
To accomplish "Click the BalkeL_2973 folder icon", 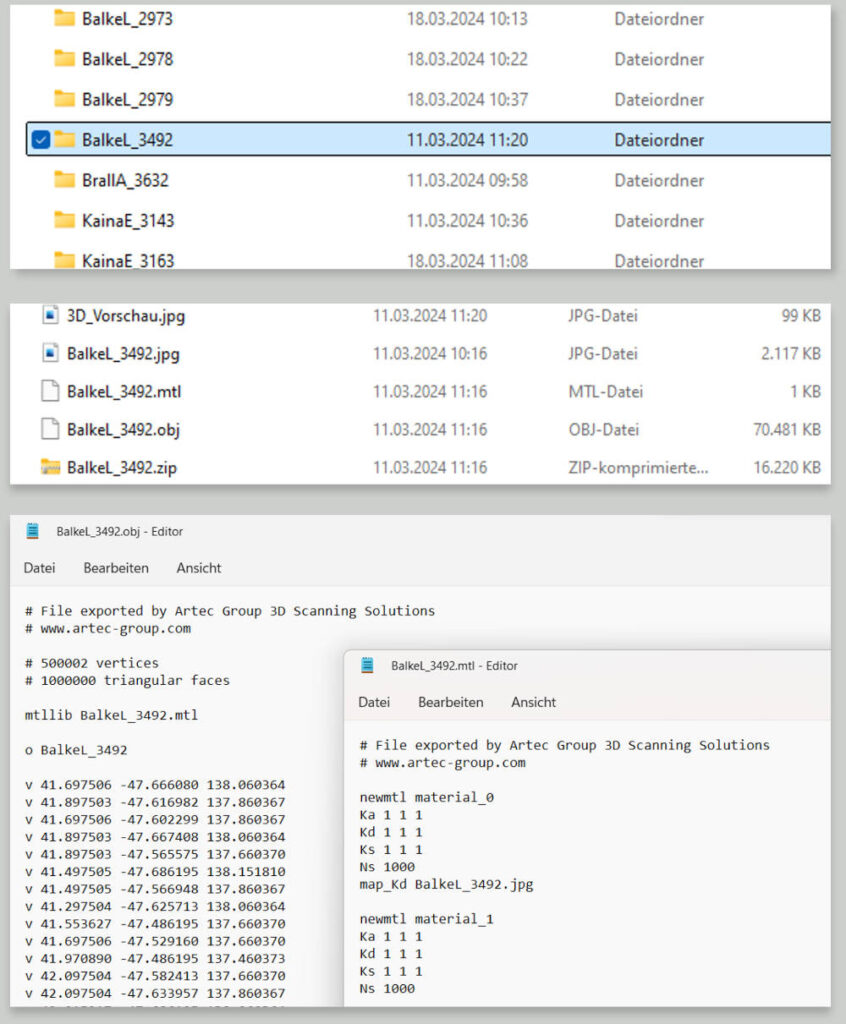I will pyautogui.click(x=64, y=18).
